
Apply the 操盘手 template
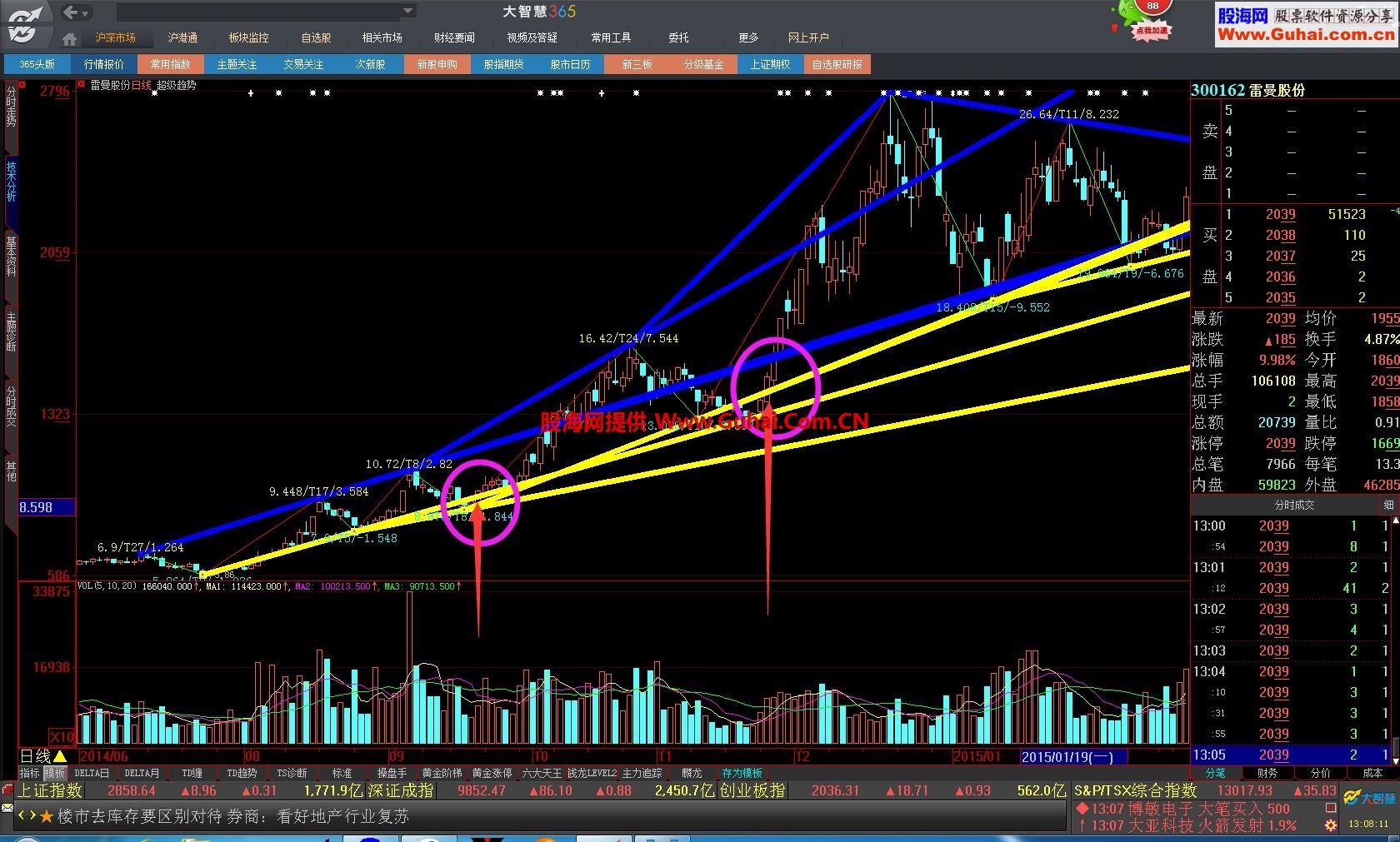tap(392, 773)
